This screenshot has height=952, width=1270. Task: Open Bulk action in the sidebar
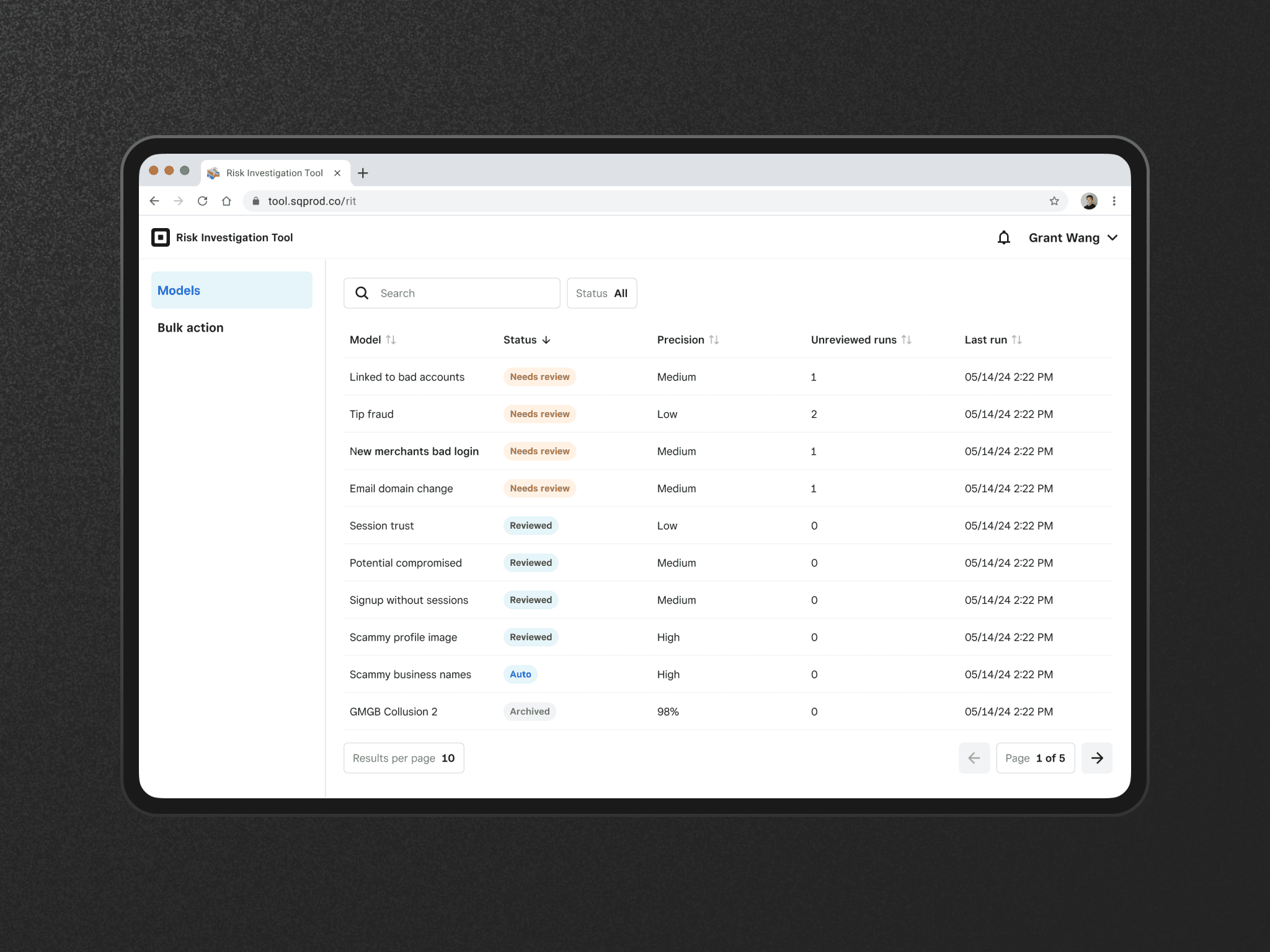click(190, 328)
